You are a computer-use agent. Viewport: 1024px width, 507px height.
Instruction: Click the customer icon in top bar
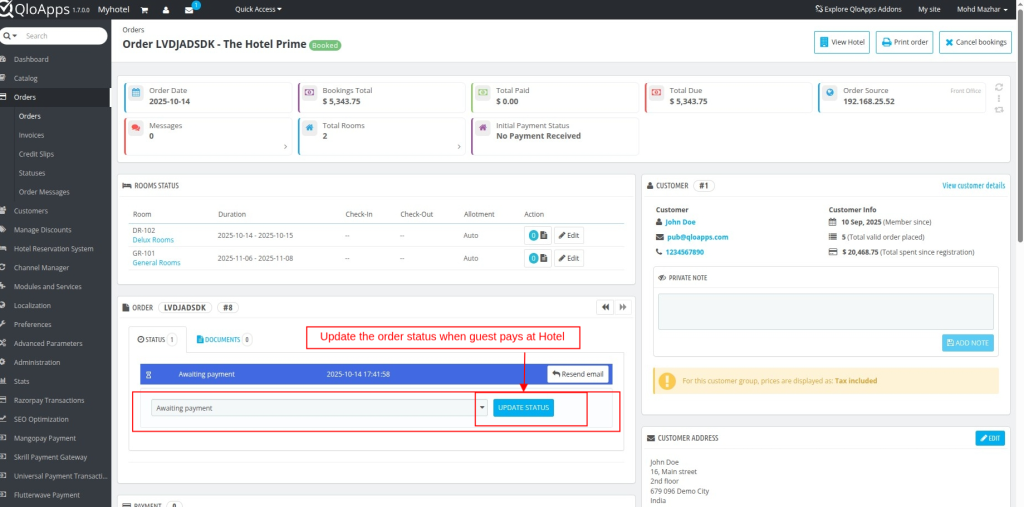point(165,9)
